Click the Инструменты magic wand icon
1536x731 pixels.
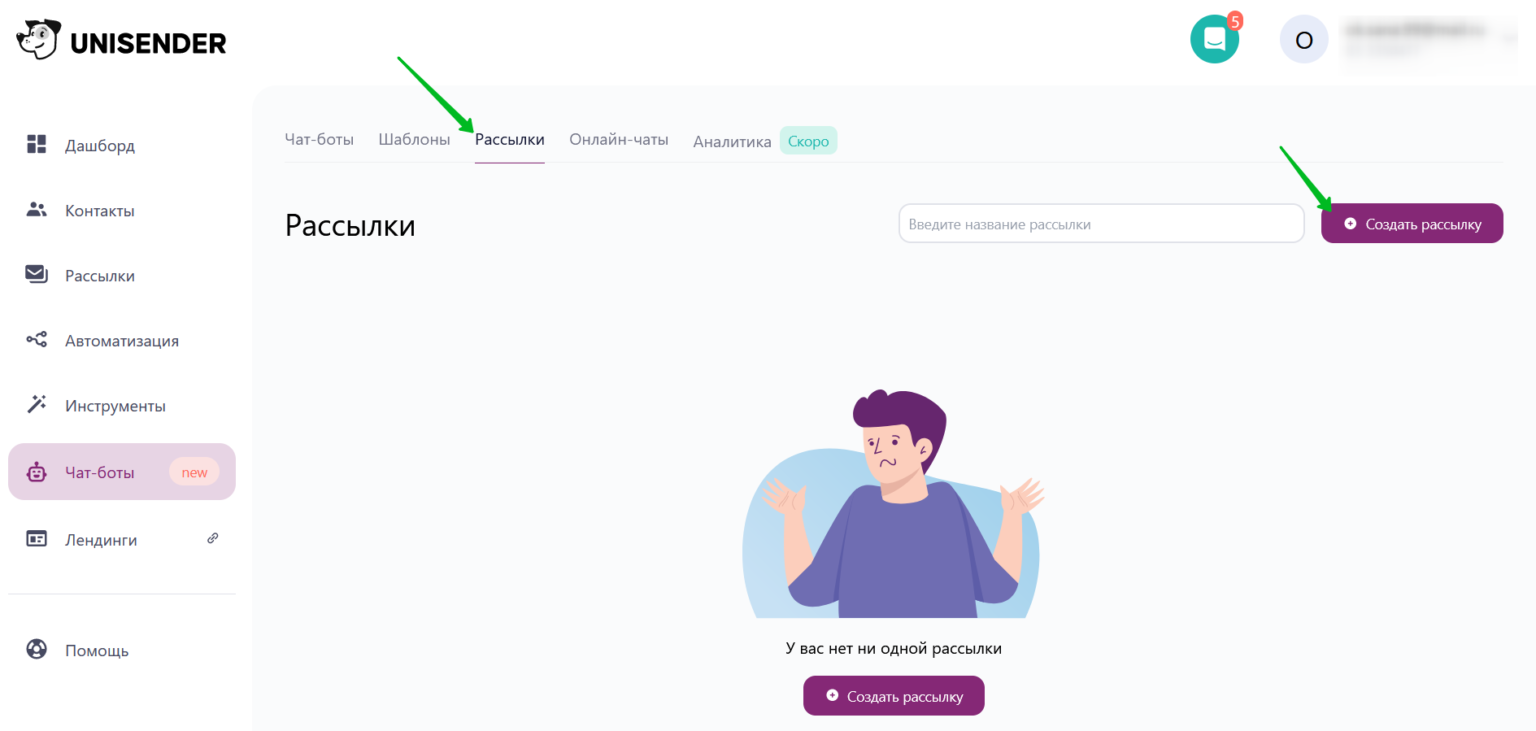coord(37,405)
